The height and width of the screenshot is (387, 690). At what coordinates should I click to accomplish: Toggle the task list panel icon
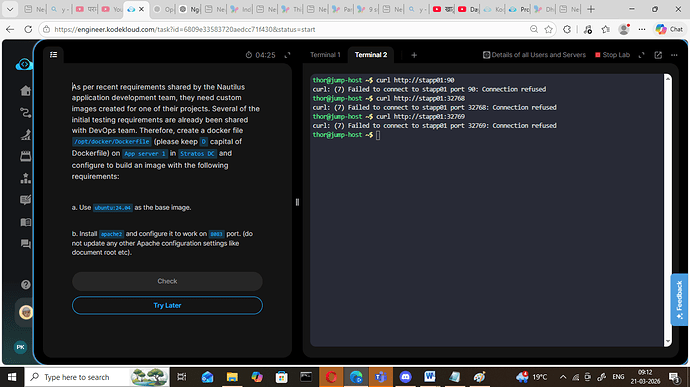[54, 55]
